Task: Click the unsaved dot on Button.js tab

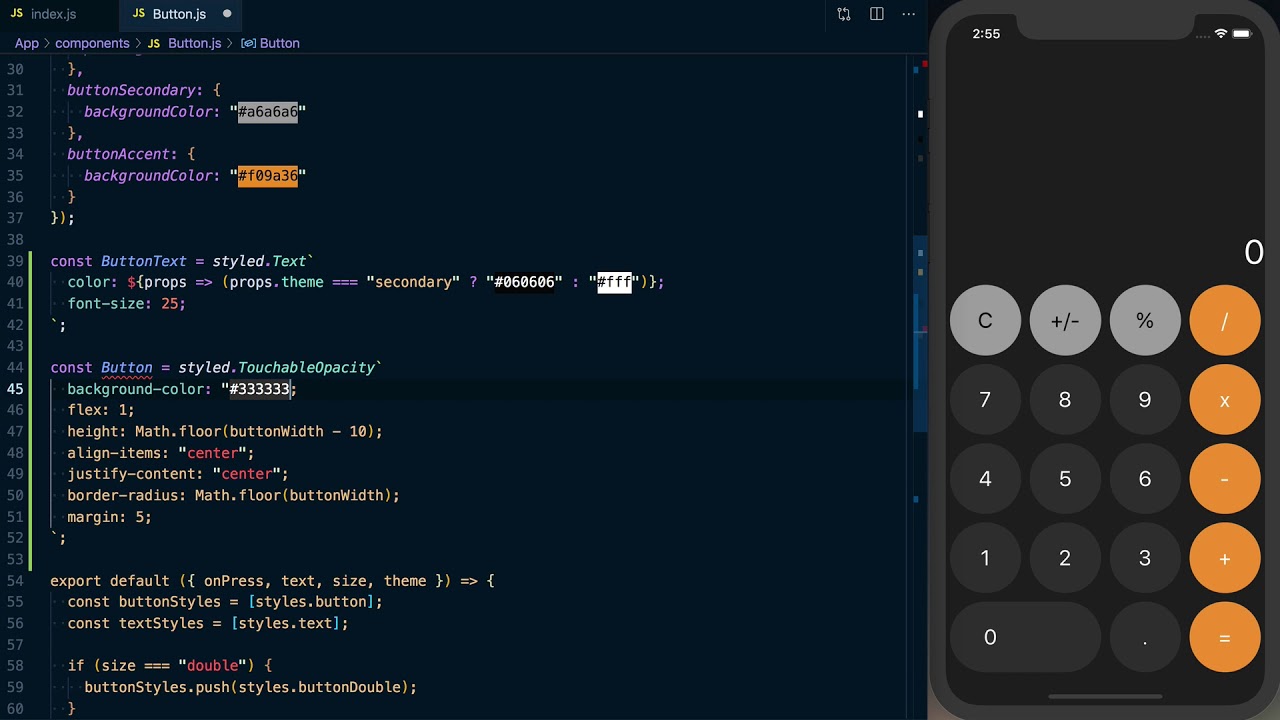Action: tap(227, 14)
